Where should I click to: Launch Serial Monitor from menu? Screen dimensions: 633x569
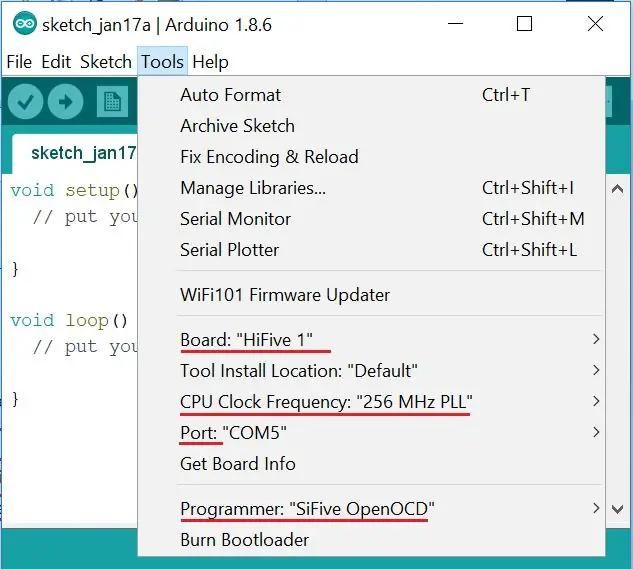(x=371, y=219)
